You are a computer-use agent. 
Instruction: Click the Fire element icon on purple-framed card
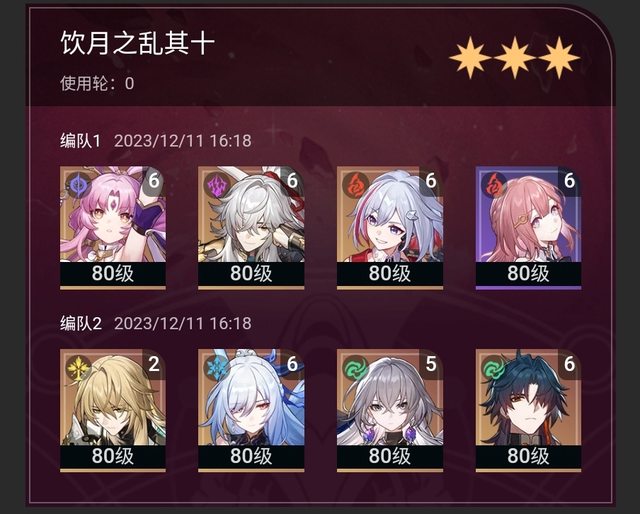coord(494,185)
